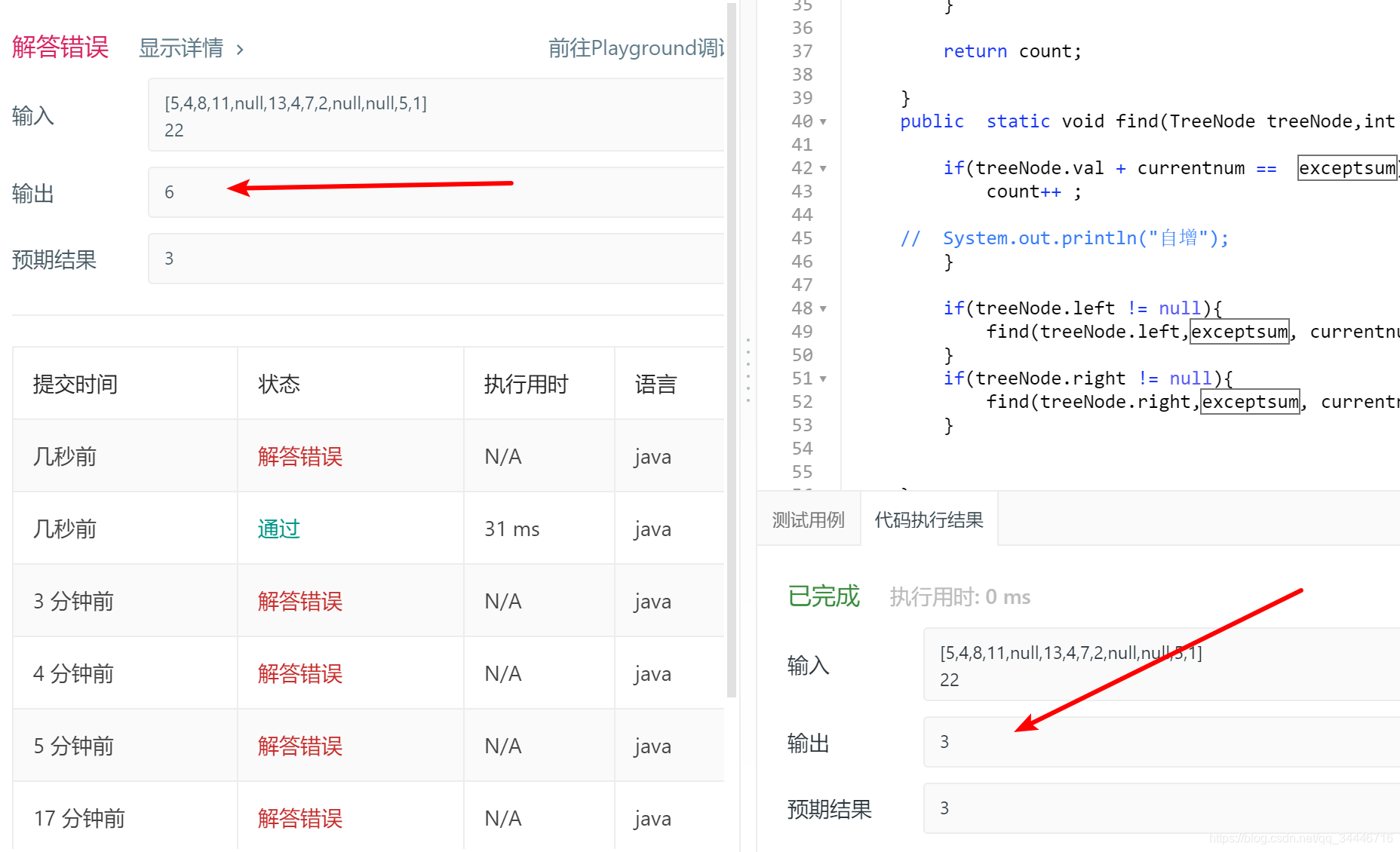
Task: Click the chevron arrow next to 显示详情
Action: point(240,50)
